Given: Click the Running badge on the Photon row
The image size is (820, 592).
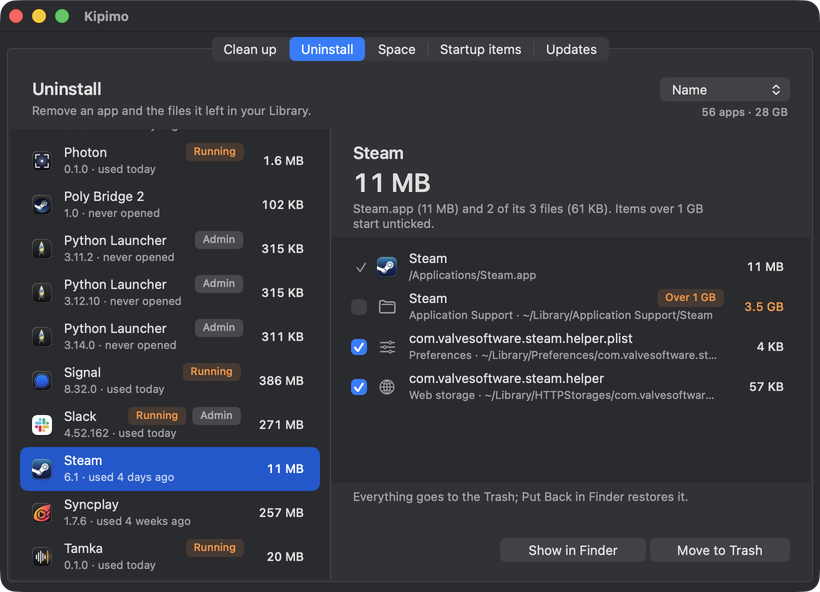Looking at the screenshot, I should point(214,152).
